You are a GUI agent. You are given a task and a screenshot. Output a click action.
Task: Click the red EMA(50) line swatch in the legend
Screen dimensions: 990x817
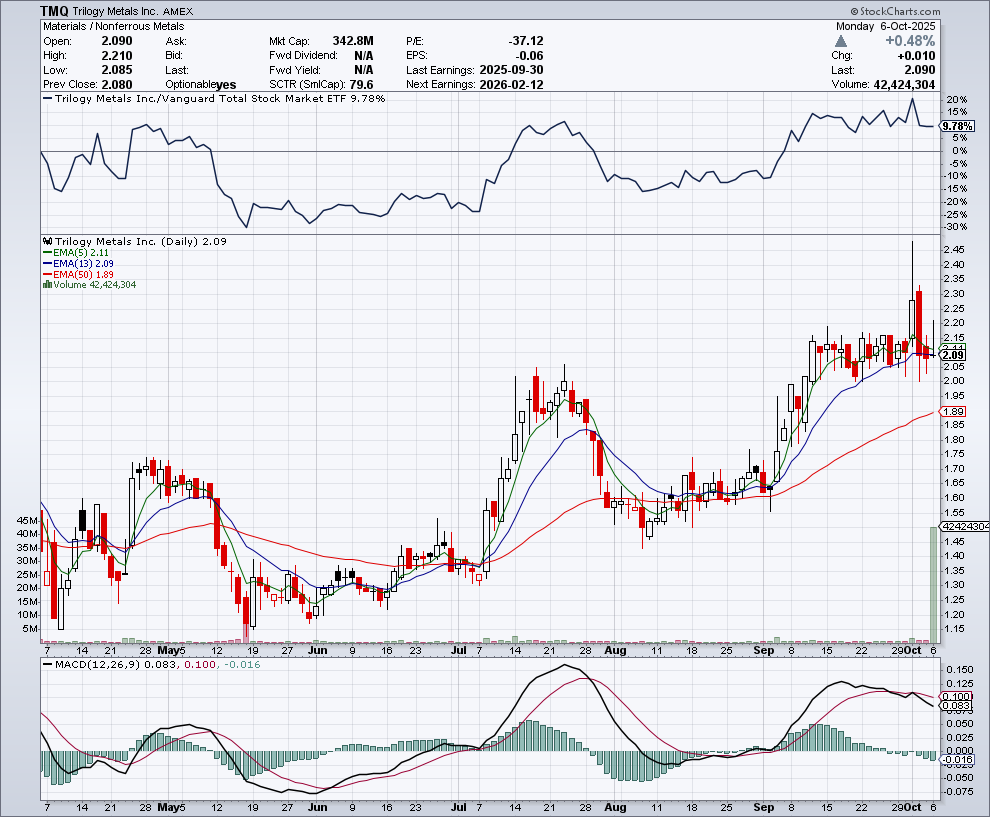point(47,274)
